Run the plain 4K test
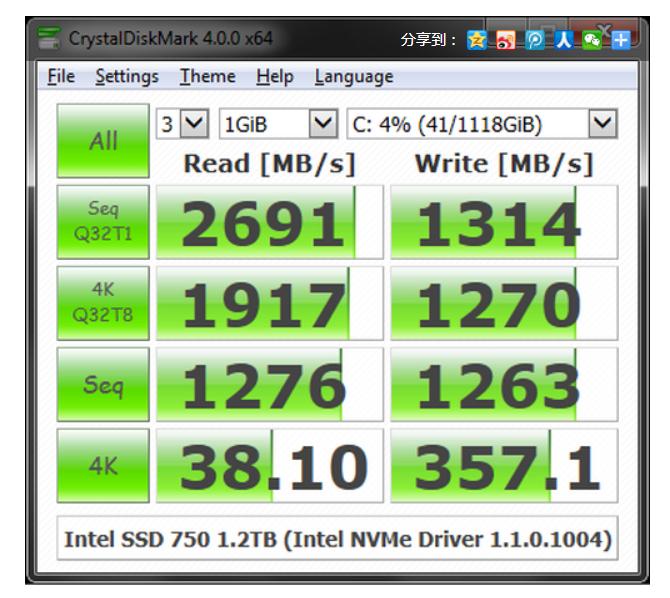 [103, 465]
